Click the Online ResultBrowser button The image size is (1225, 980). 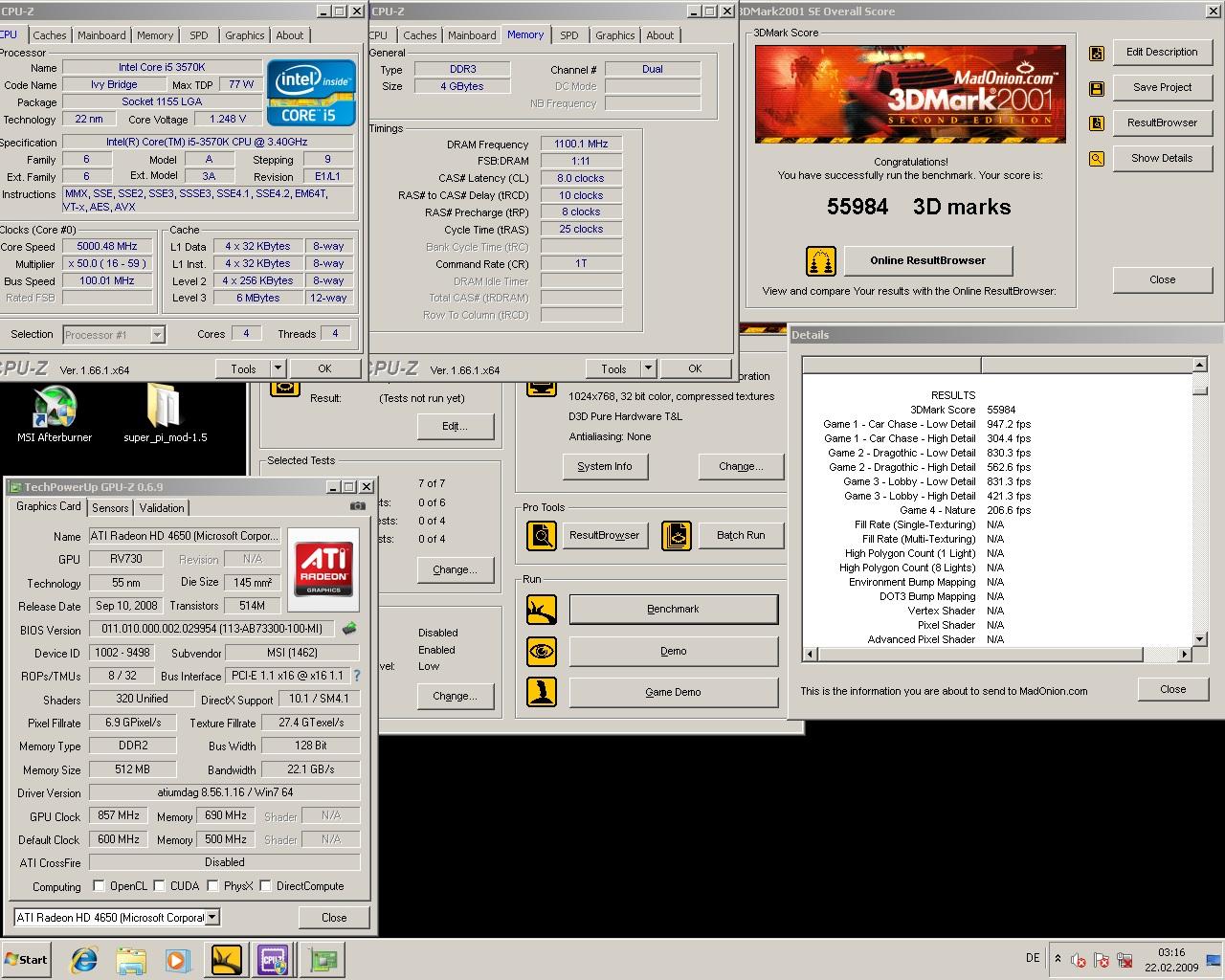[927, 260]
